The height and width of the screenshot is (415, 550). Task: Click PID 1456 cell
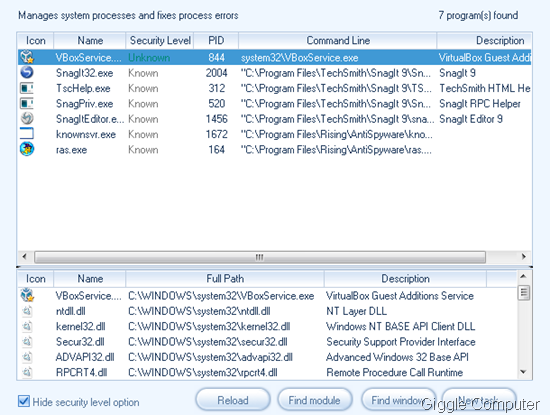(x=216, y=119)
